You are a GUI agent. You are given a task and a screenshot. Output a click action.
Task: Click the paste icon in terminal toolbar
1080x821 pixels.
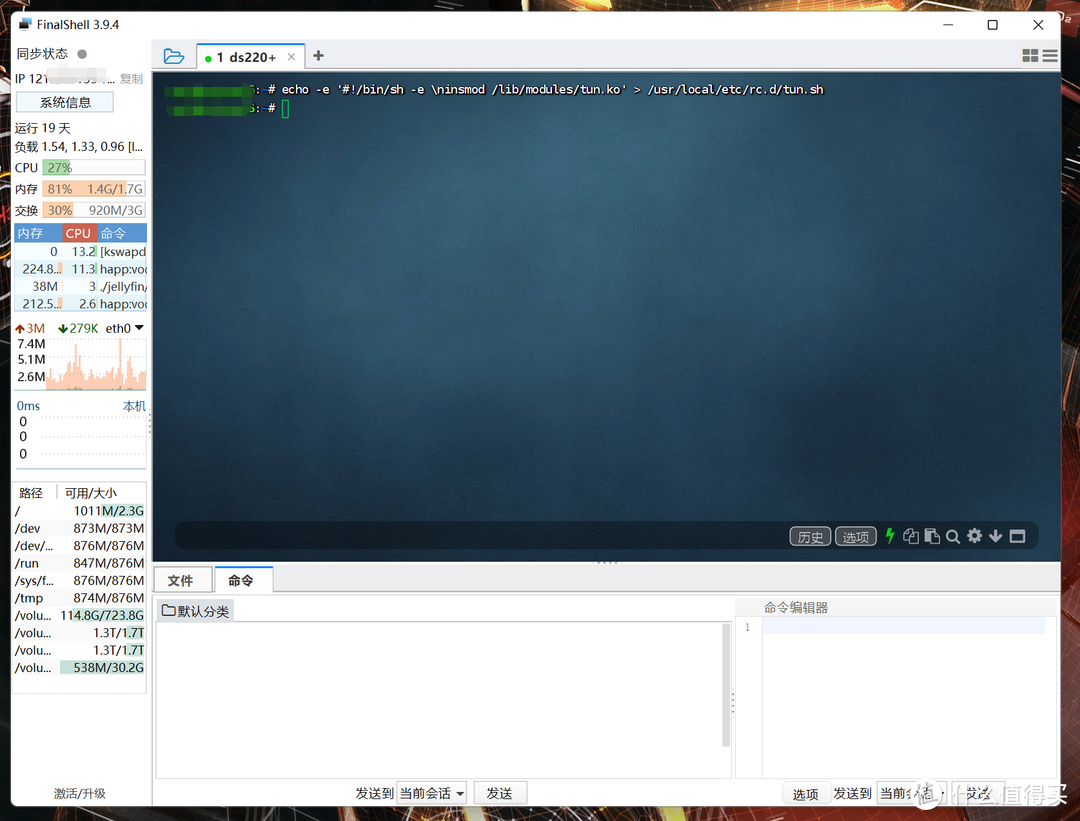[932, 536]
